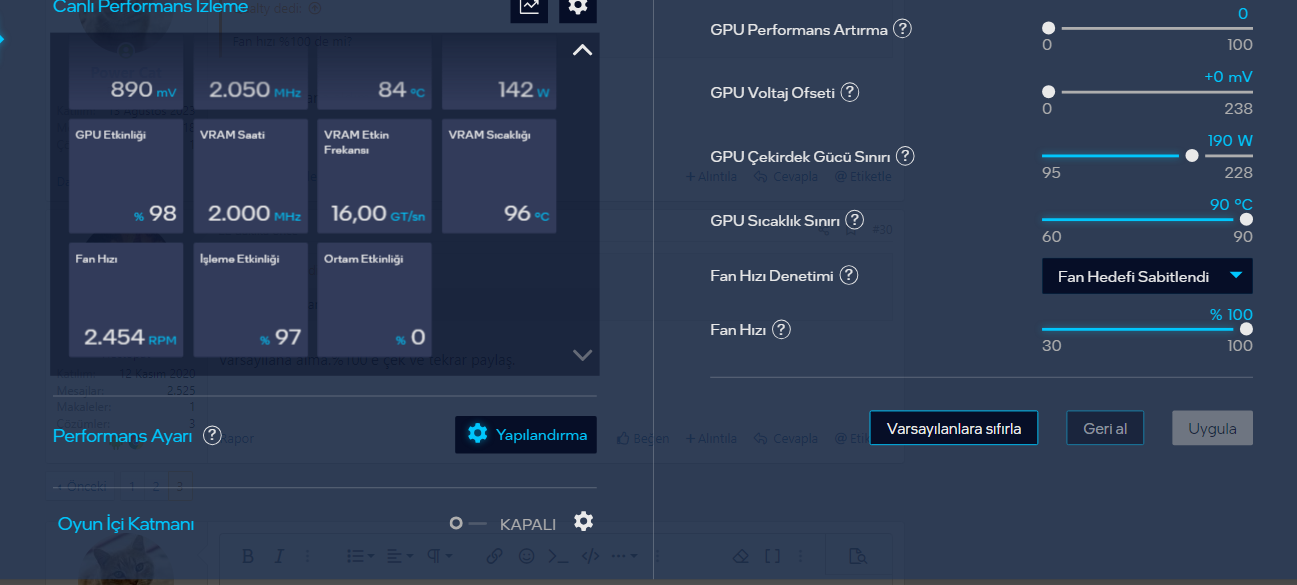The width and height of the screenshot is (1297, 585).
Task: Click Italic in the forum editor toolbar
Action: tap(279, 556)
